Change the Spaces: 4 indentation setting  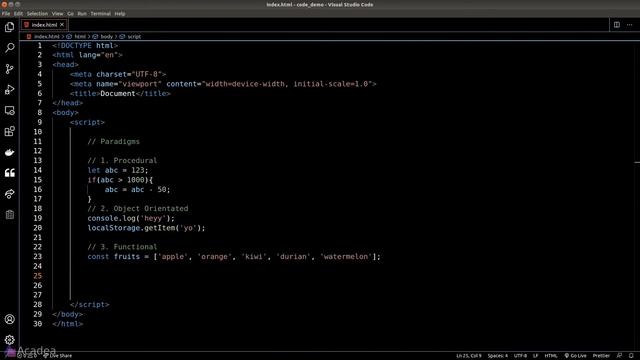498,356
